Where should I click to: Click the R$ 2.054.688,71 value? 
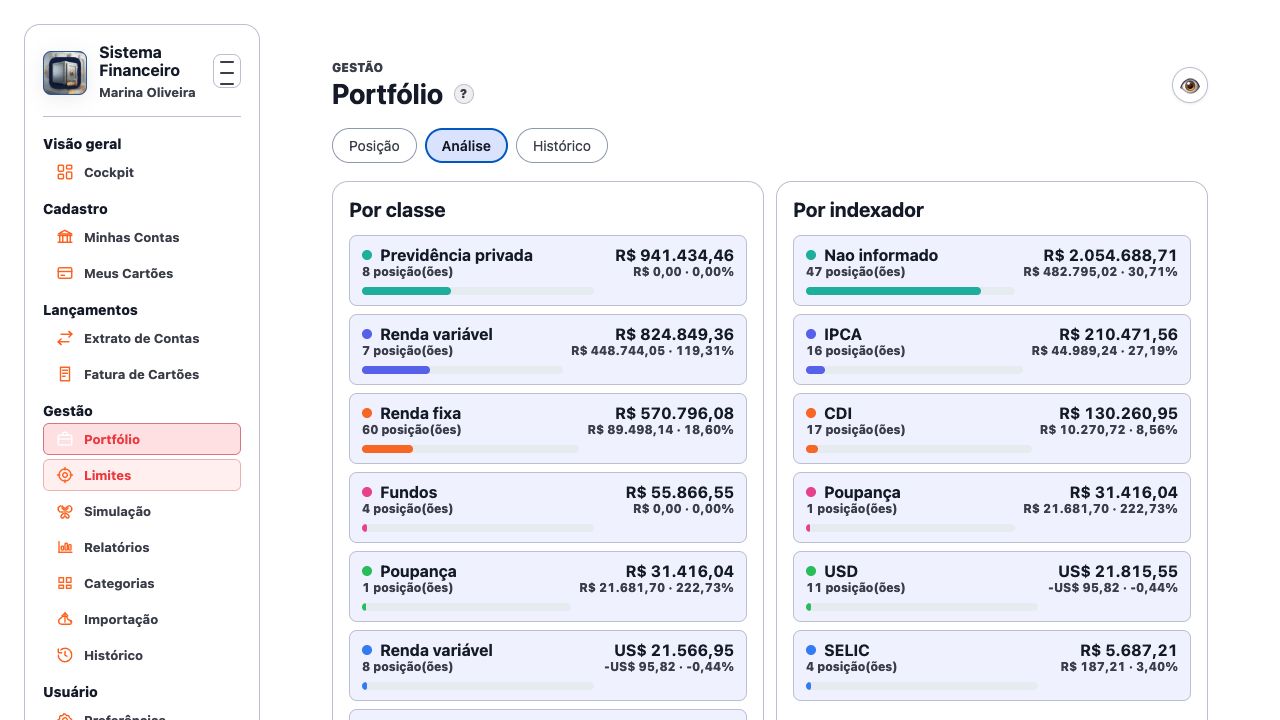(x=1110, y=255)
